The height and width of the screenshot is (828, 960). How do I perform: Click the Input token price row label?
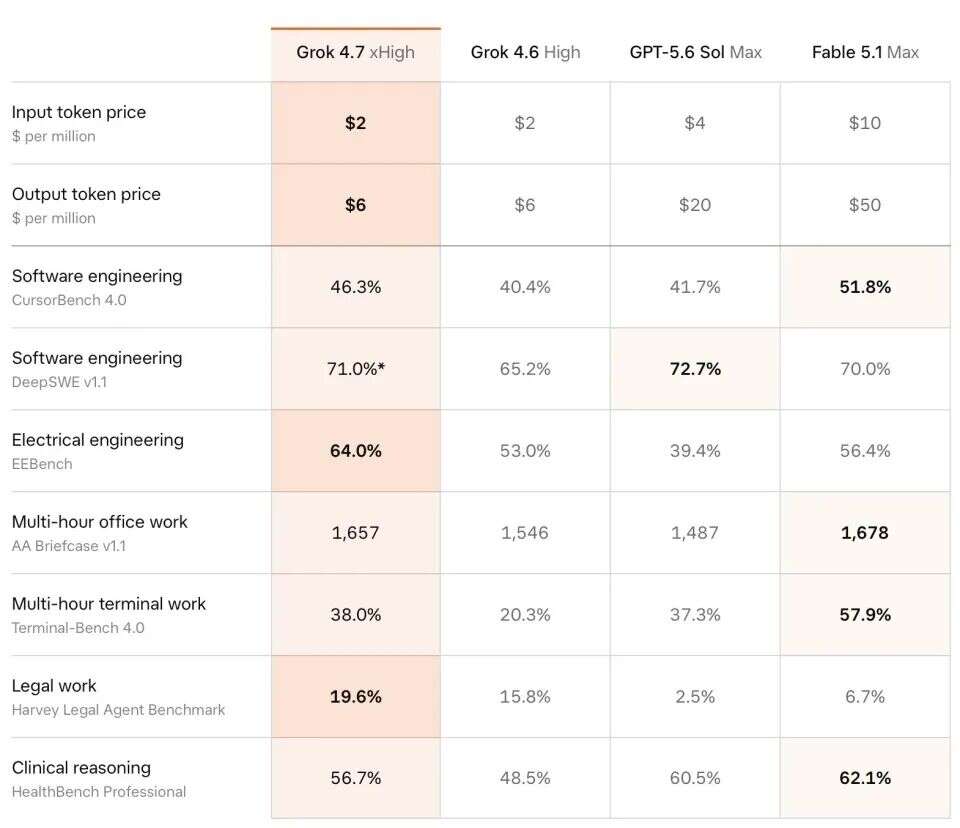[x=79, y=113]
